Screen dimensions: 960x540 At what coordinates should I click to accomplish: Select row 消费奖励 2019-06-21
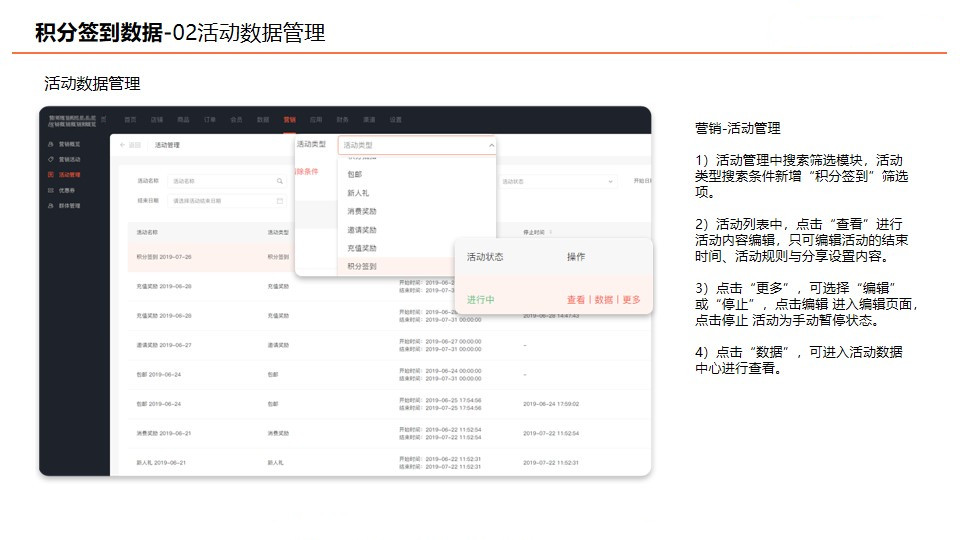389,433
